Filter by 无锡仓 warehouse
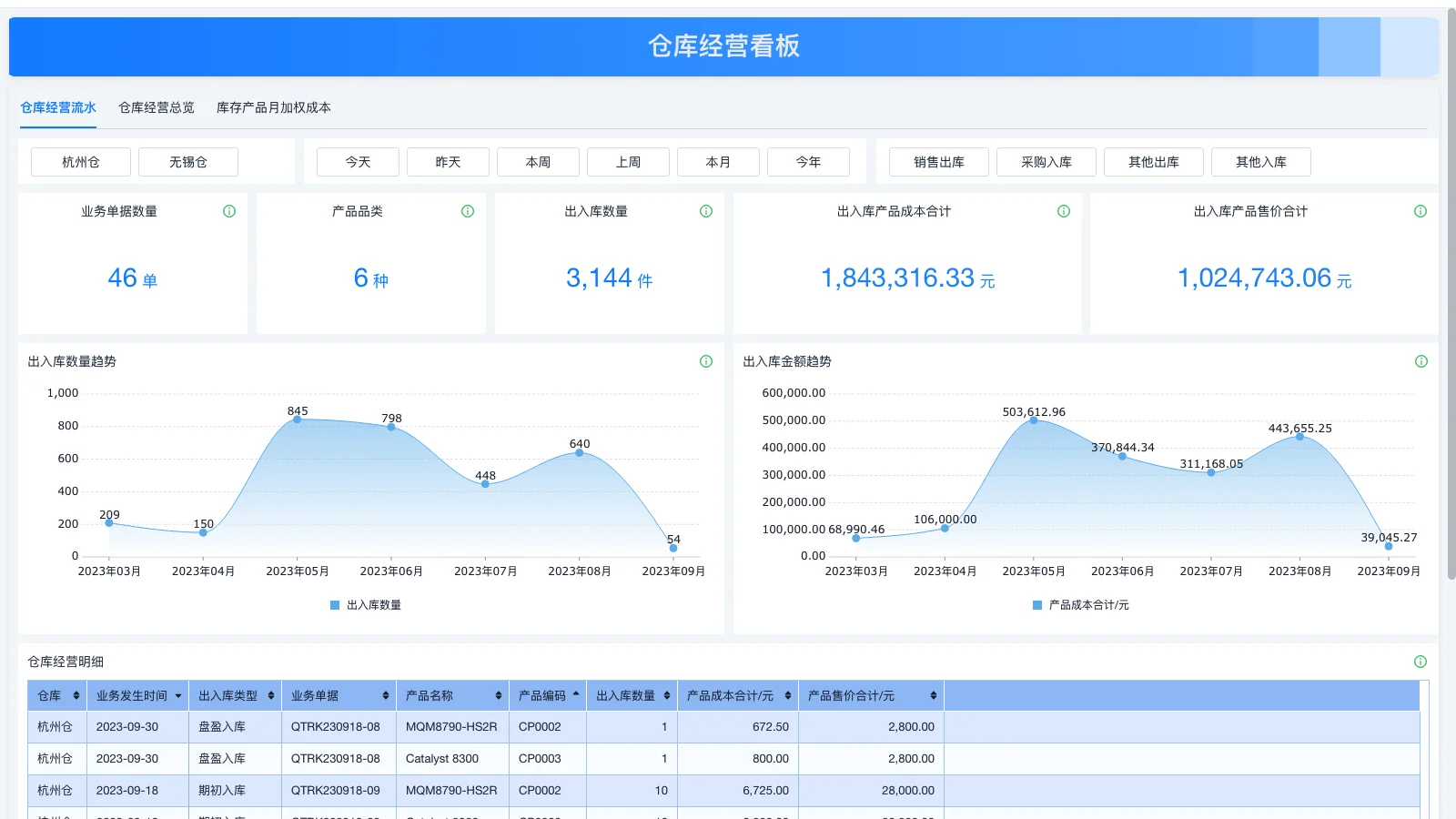The height and width of the screenshot is (819, 1456). point(188,162)
